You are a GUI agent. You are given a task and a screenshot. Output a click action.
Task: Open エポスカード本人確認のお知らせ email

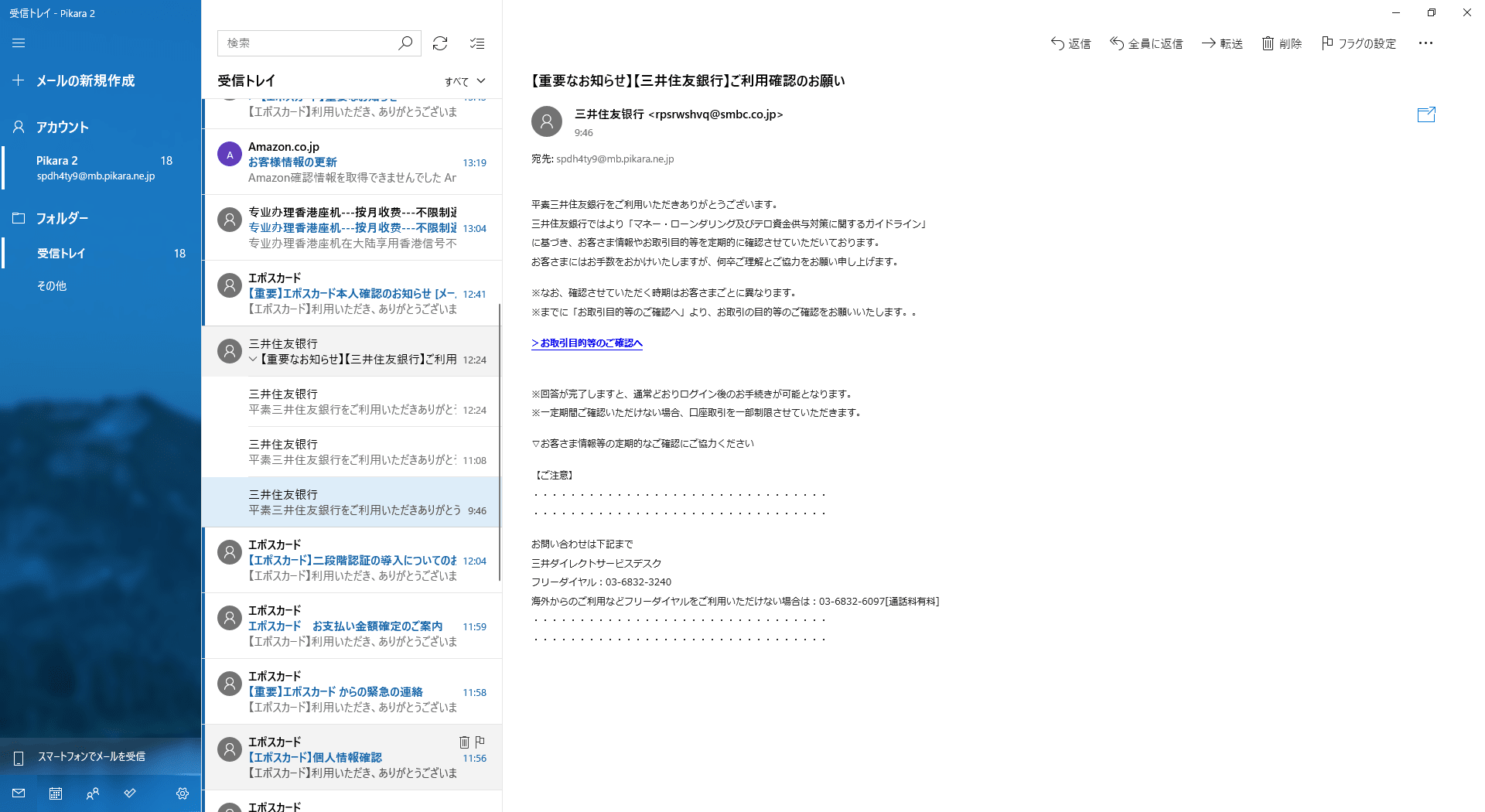coord(352,293)
